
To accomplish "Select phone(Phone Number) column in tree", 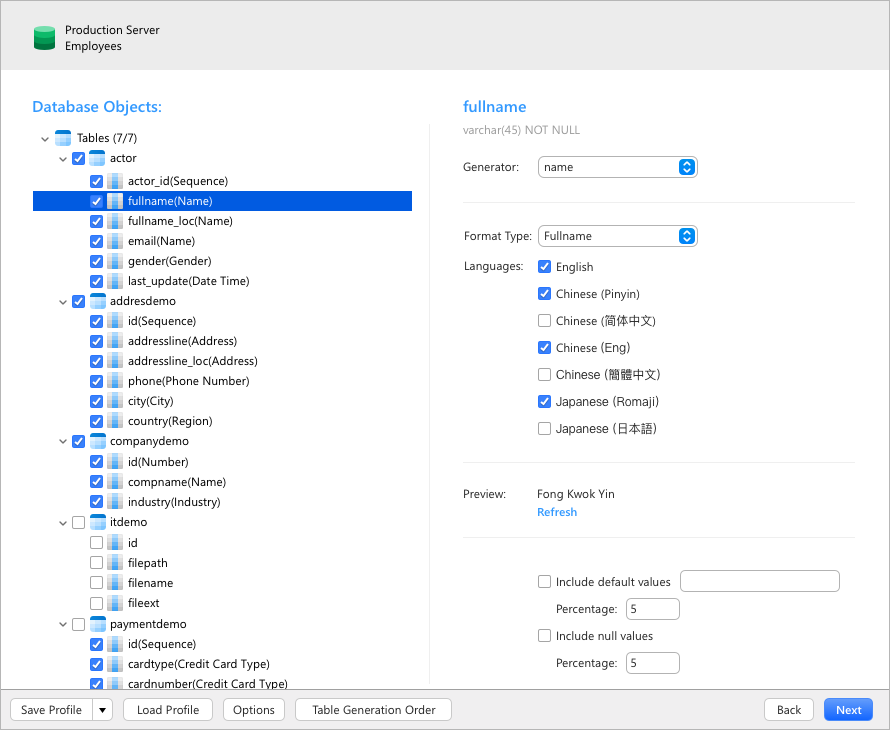I will (x=188, y=381).
